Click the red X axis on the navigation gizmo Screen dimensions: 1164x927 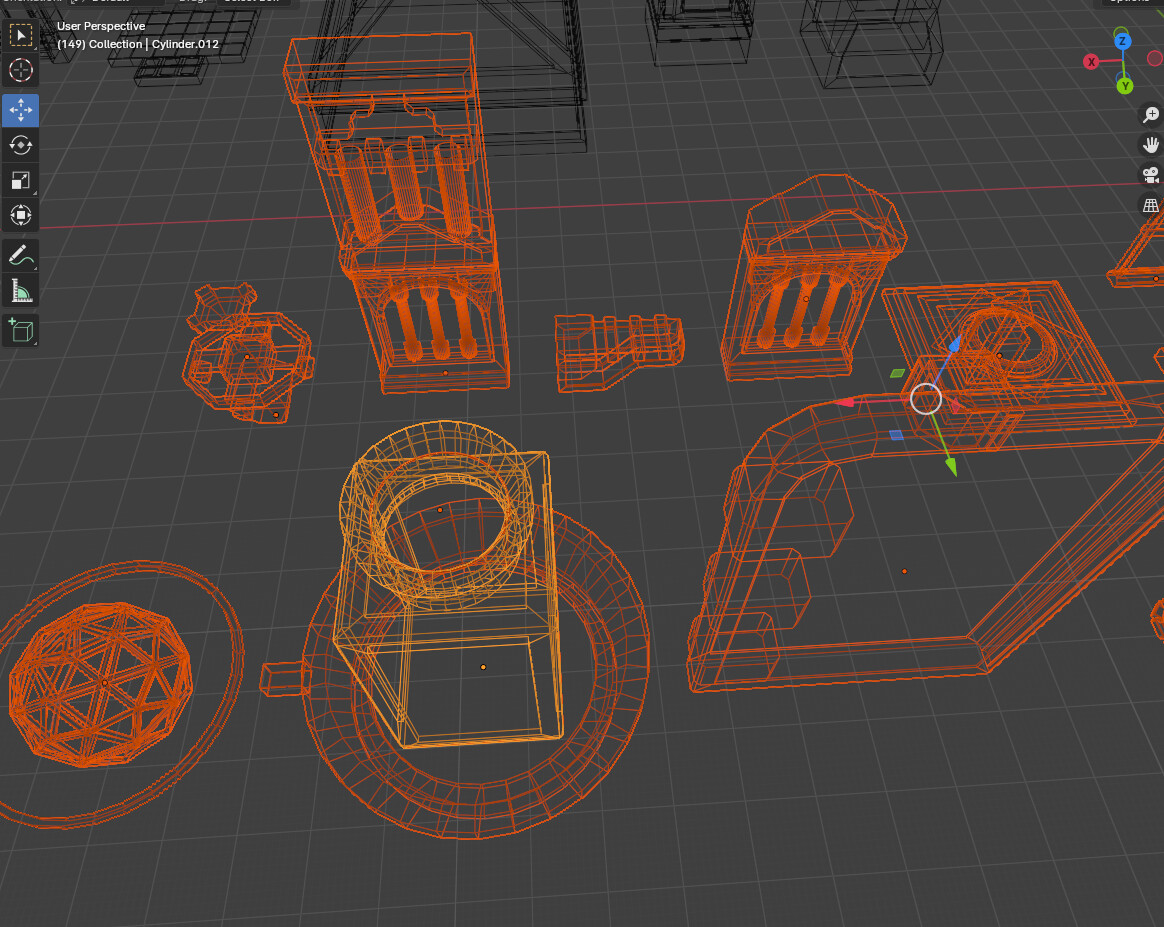[1090, 61]
